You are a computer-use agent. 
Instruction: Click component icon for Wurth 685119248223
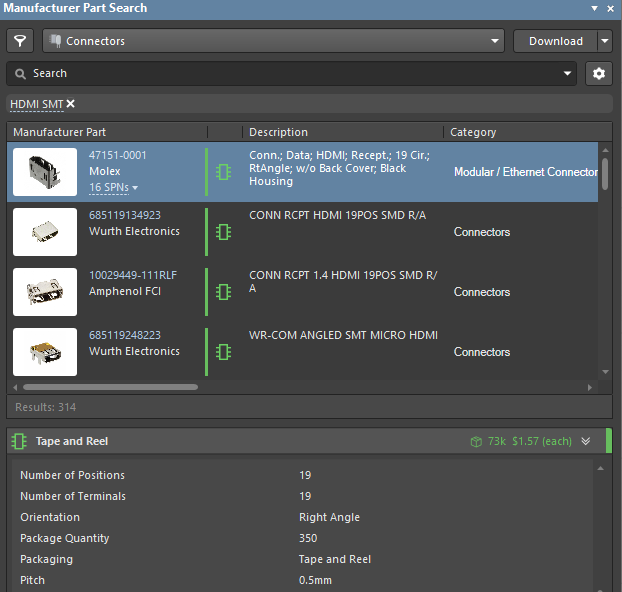pos(224,352)
